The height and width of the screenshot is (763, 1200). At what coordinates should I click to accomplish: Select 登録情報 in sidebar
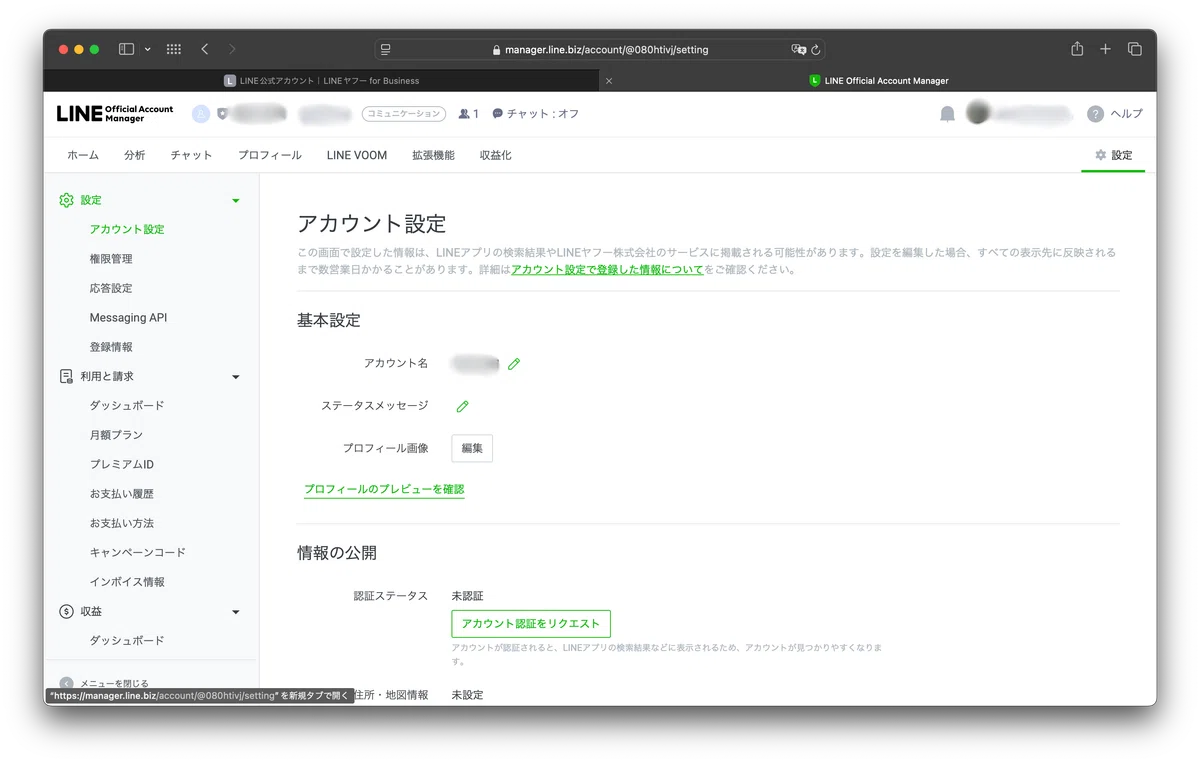tap(111, 347)
